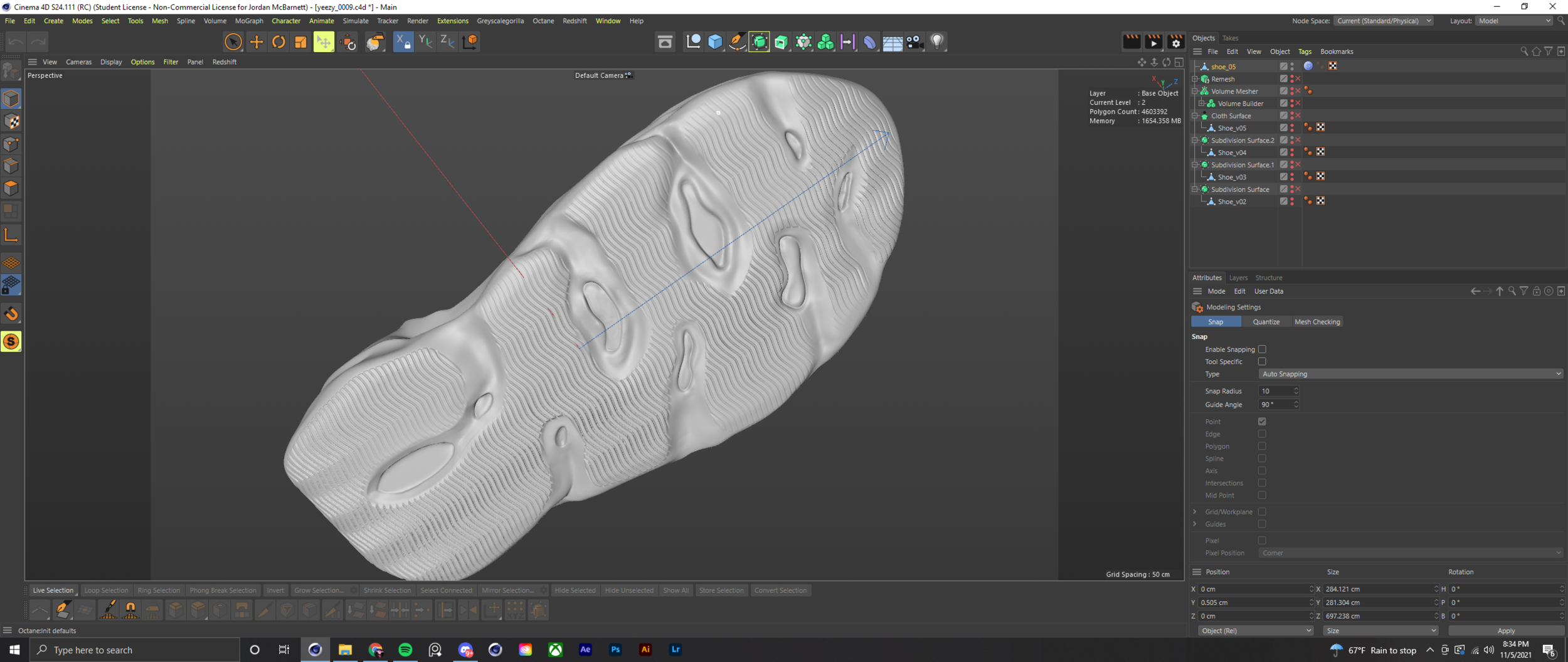Toggle Remesh object enable mark
This screenshot has width=1568, height=662.
coord(1298,79)
